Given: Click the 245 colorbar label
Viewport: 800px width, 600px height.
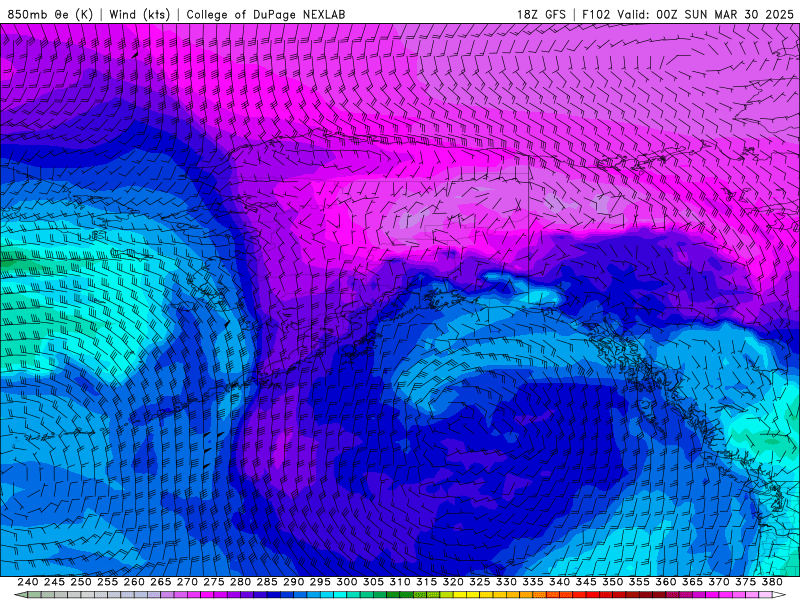Looking at the screenshot, I should click(x=54, y=582).
